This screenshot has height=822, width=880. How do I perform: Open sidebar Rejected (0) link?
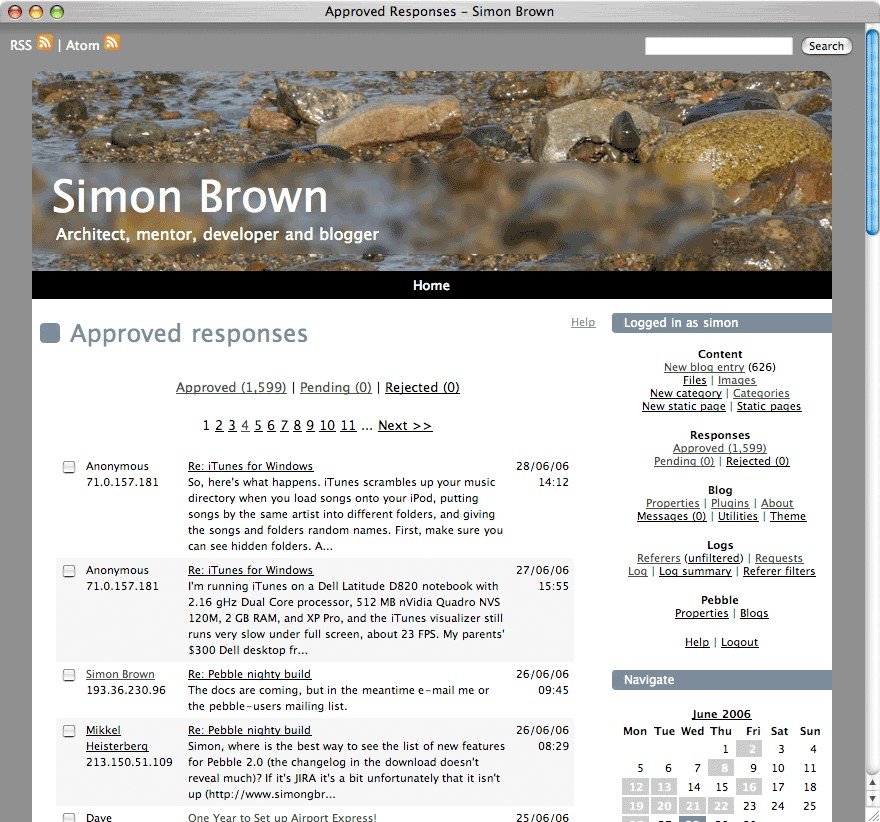757,461
